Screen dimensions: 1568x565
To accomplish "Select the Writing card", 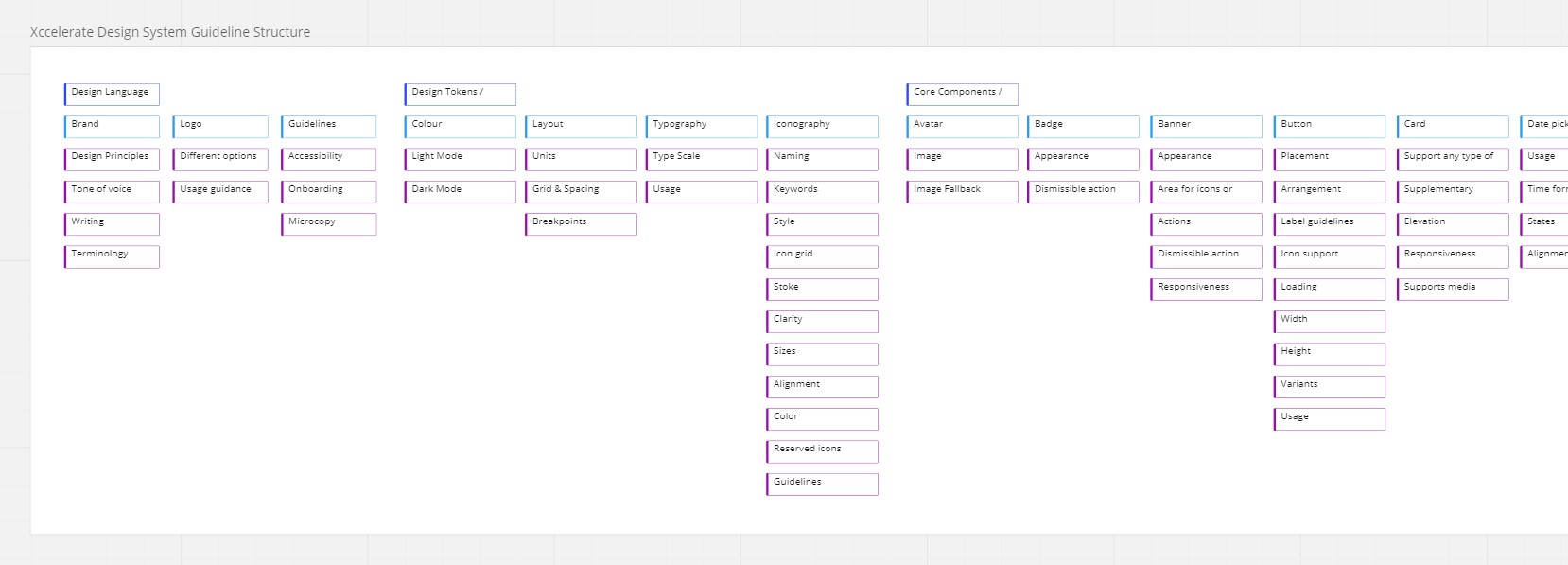I will (112, 224).
